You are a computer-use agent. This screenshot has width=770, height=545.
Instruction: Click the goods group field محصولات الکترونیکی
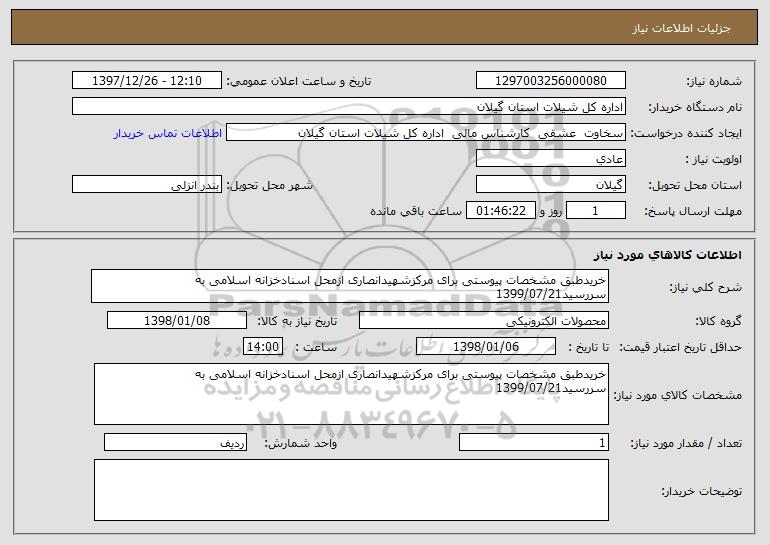pyautogui.click(x=484, y=321)
